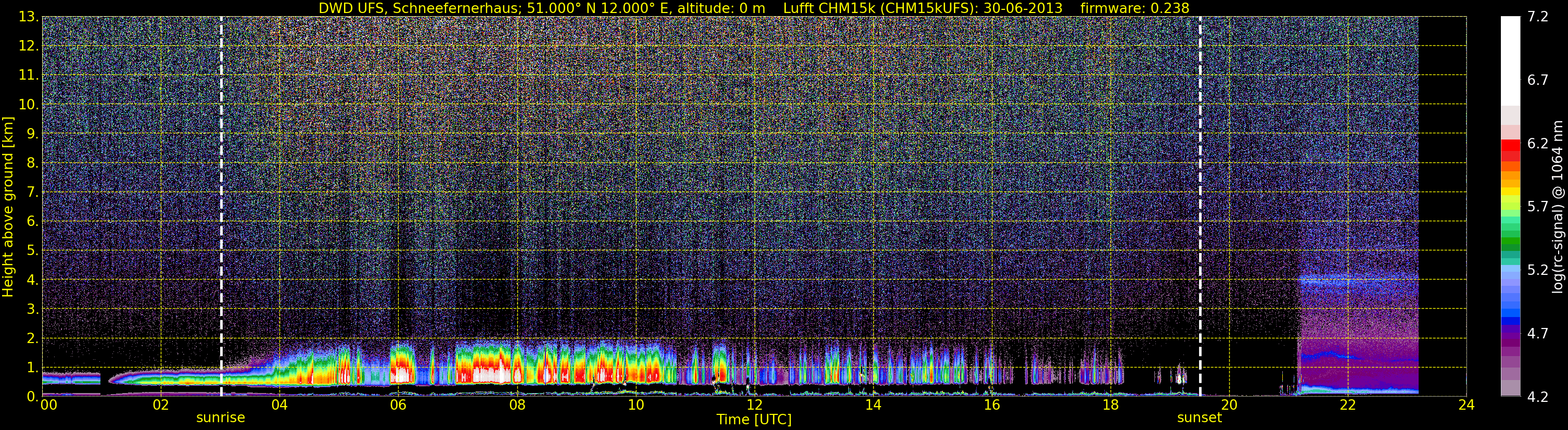Click the colorbar value '5.2'
Viewport: 1568px width, 430px height.
[x=1538, y=270]
